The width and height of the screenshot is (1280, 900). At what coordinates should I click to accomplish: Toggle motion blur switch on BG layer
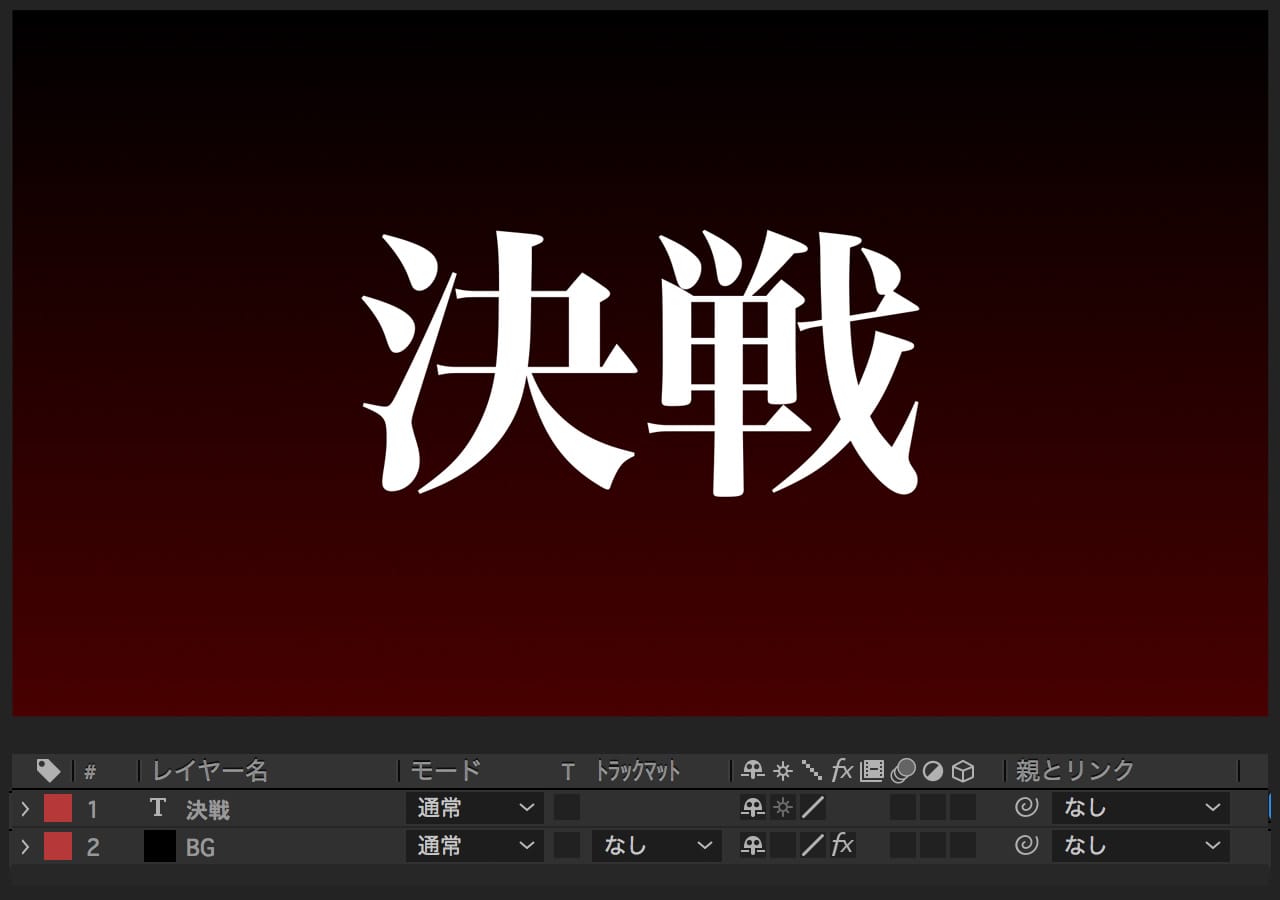903,846
